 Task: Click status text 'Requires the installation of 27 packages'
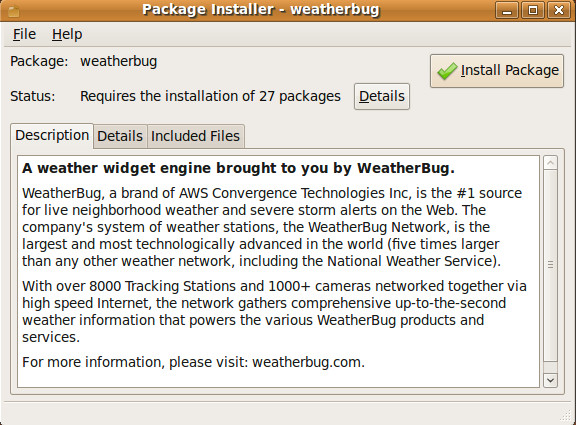pos(210,96)
